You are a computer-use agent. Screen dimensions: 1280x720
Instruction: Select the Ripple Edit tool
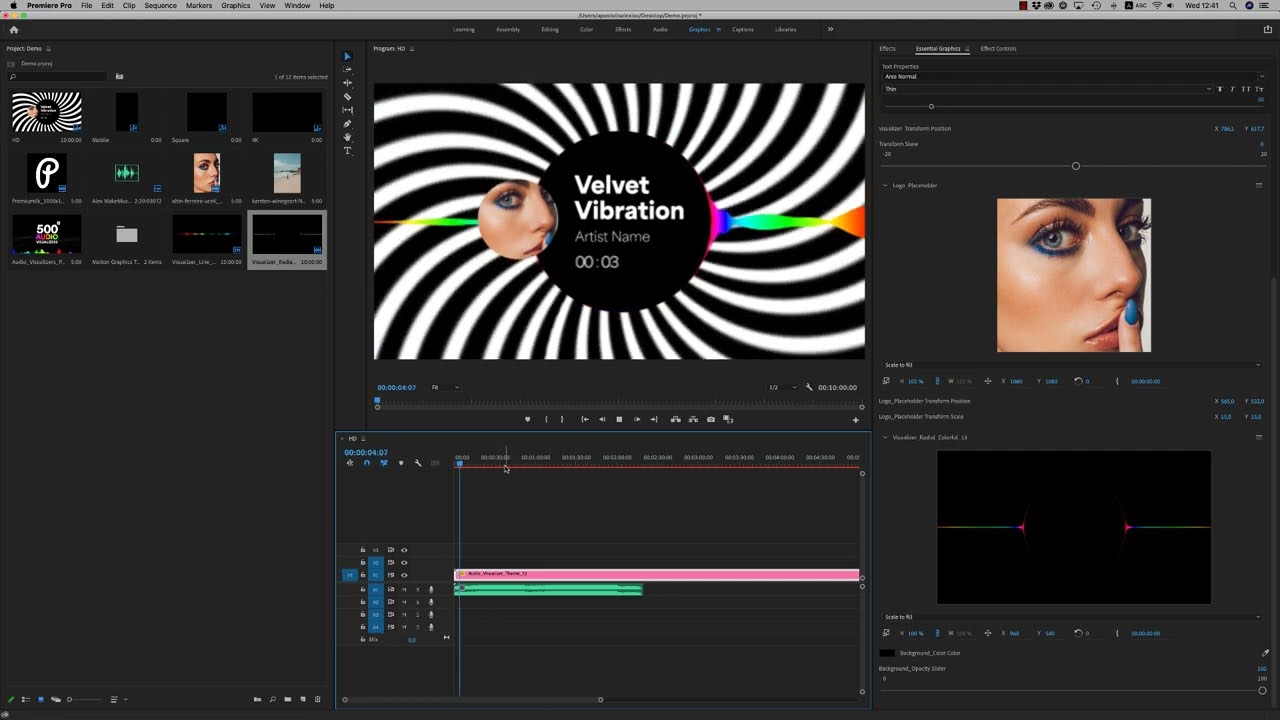pyautogui.click(x=347, y=83)
